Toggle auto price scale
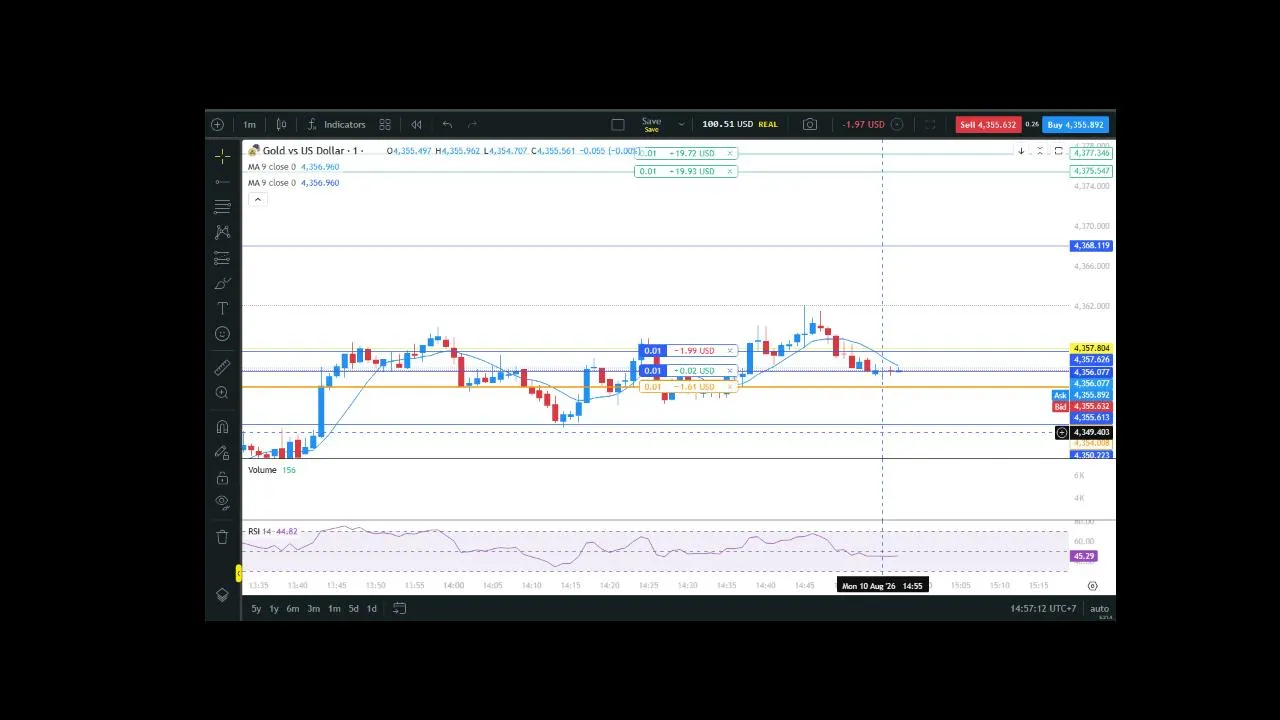Image resolution: width=1280 pixels, height=720 pixels. pyautogui.click(x=1099, y=609)
